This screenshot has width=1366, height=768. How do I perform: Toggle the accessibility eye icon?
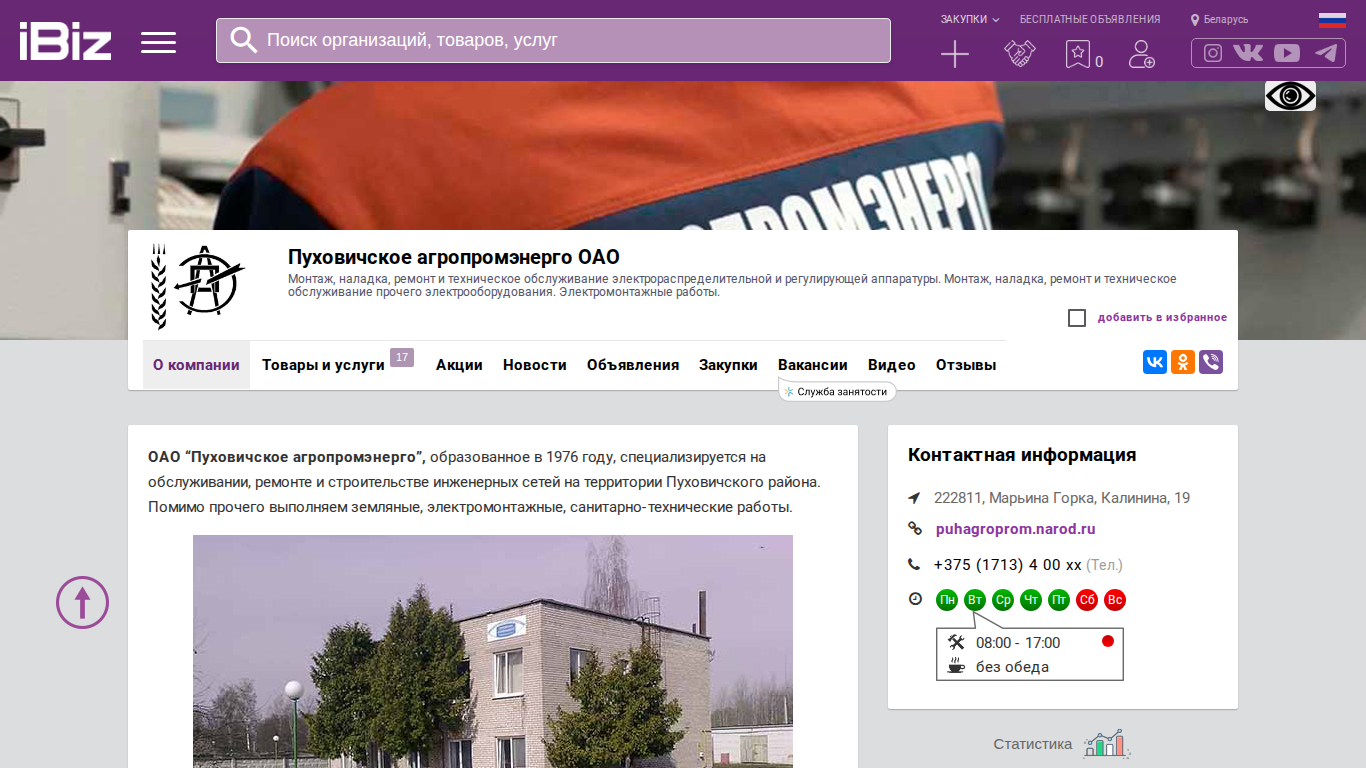(1290, 96)
